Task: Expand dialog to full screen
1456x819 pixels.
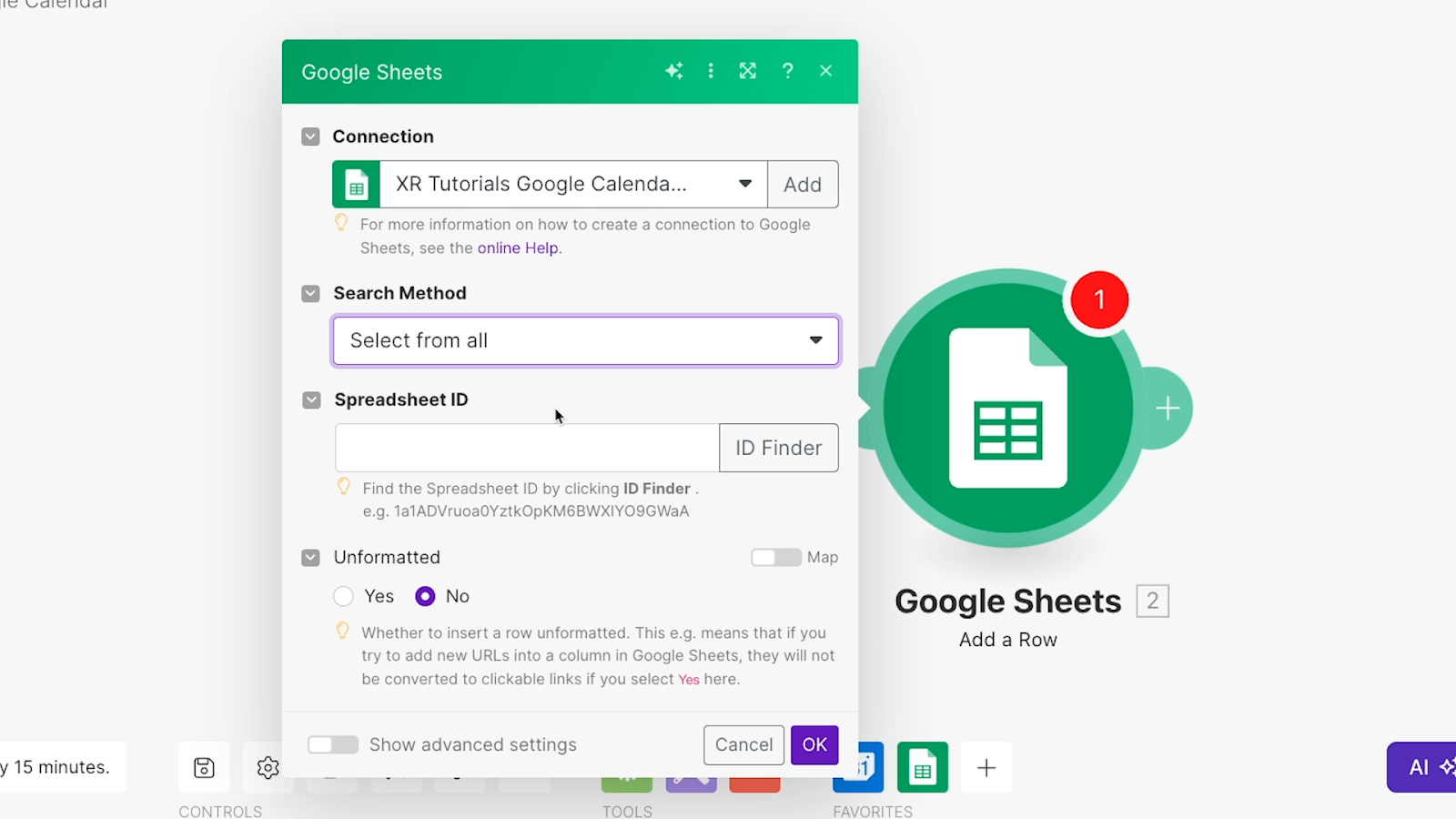Action: 748,71
